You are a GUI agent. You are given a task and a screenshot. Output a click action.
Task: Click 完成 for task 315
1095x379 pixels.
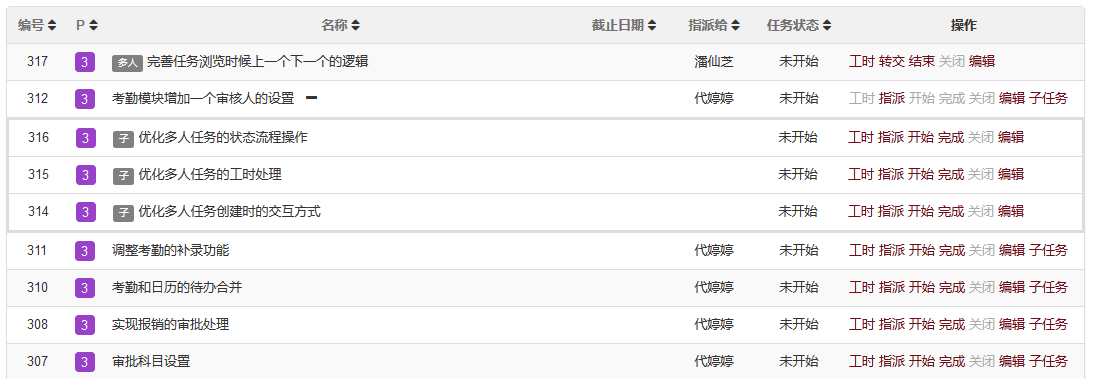tap(950, 174)
